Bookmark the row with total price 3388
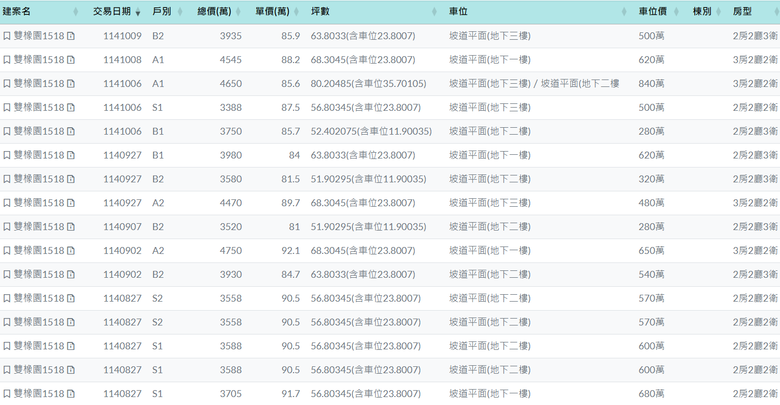The image size is (780, 405). [6, 107]
